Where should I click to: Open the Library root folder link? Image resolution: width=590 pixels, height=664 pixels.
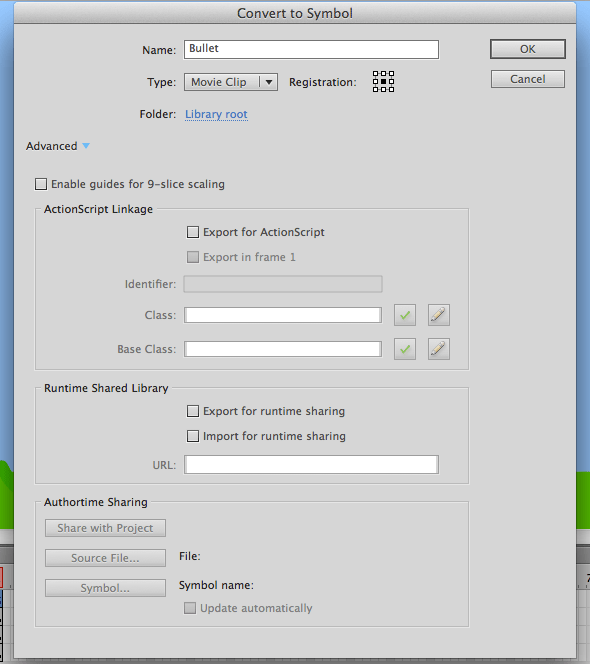(x=216, y=114)
